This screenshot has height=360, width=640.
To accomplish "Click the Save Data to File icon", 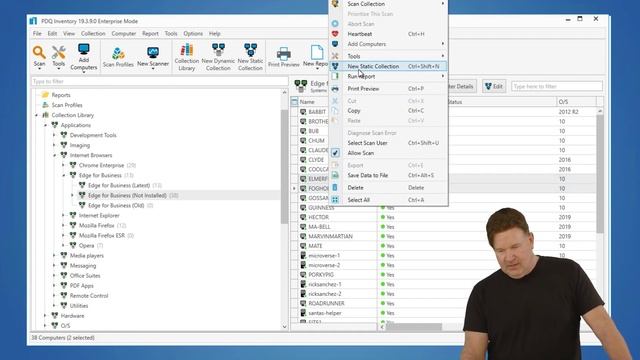I will (x=335, y=175).
